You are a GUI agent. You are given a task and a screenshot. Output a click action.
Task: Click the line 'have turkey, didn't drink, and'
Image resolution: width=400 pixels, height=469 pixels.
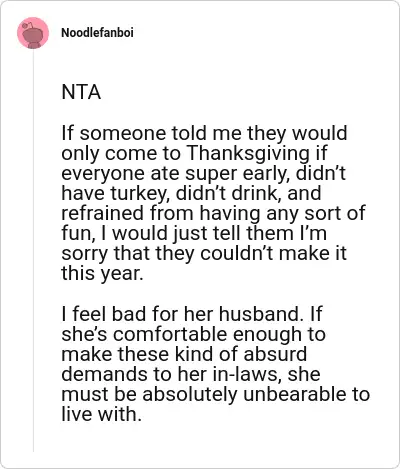pyautogui.click(x=191, y=193)
